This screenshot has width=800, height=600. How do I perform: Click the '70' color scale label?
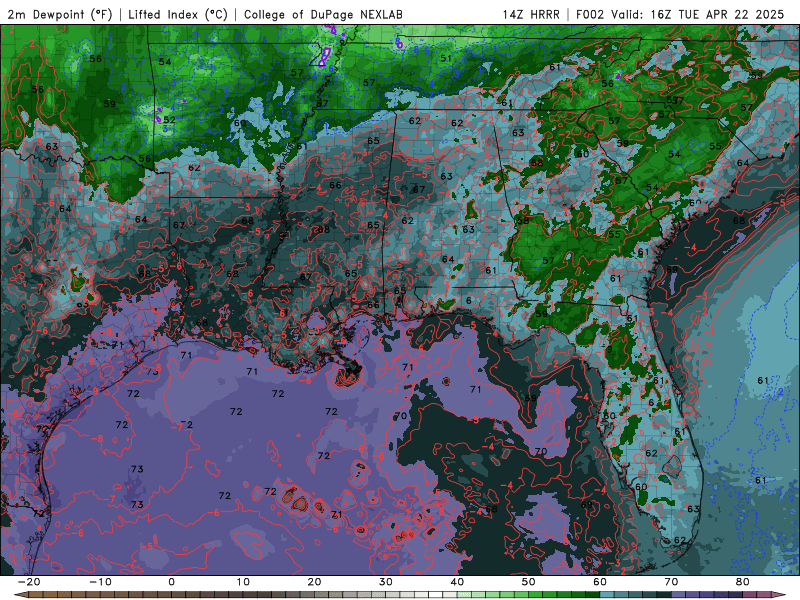click(x=671, y=582)
